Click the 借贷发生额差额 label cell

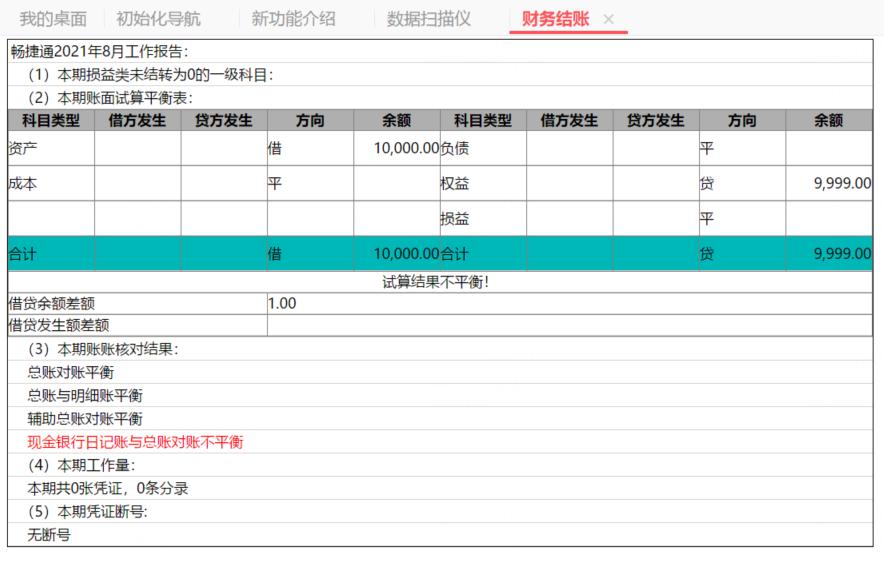point(138,325)
